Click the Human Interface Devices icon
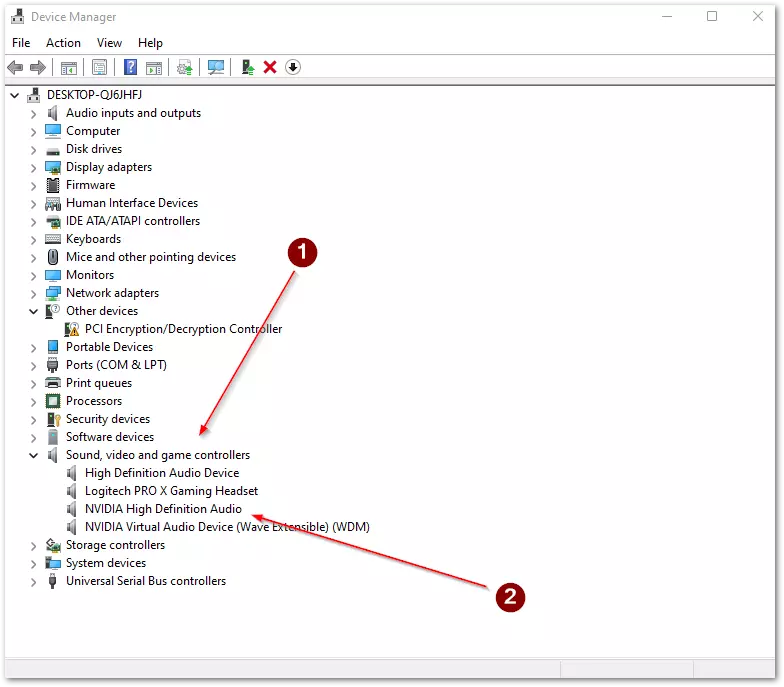 pos(53,203)
